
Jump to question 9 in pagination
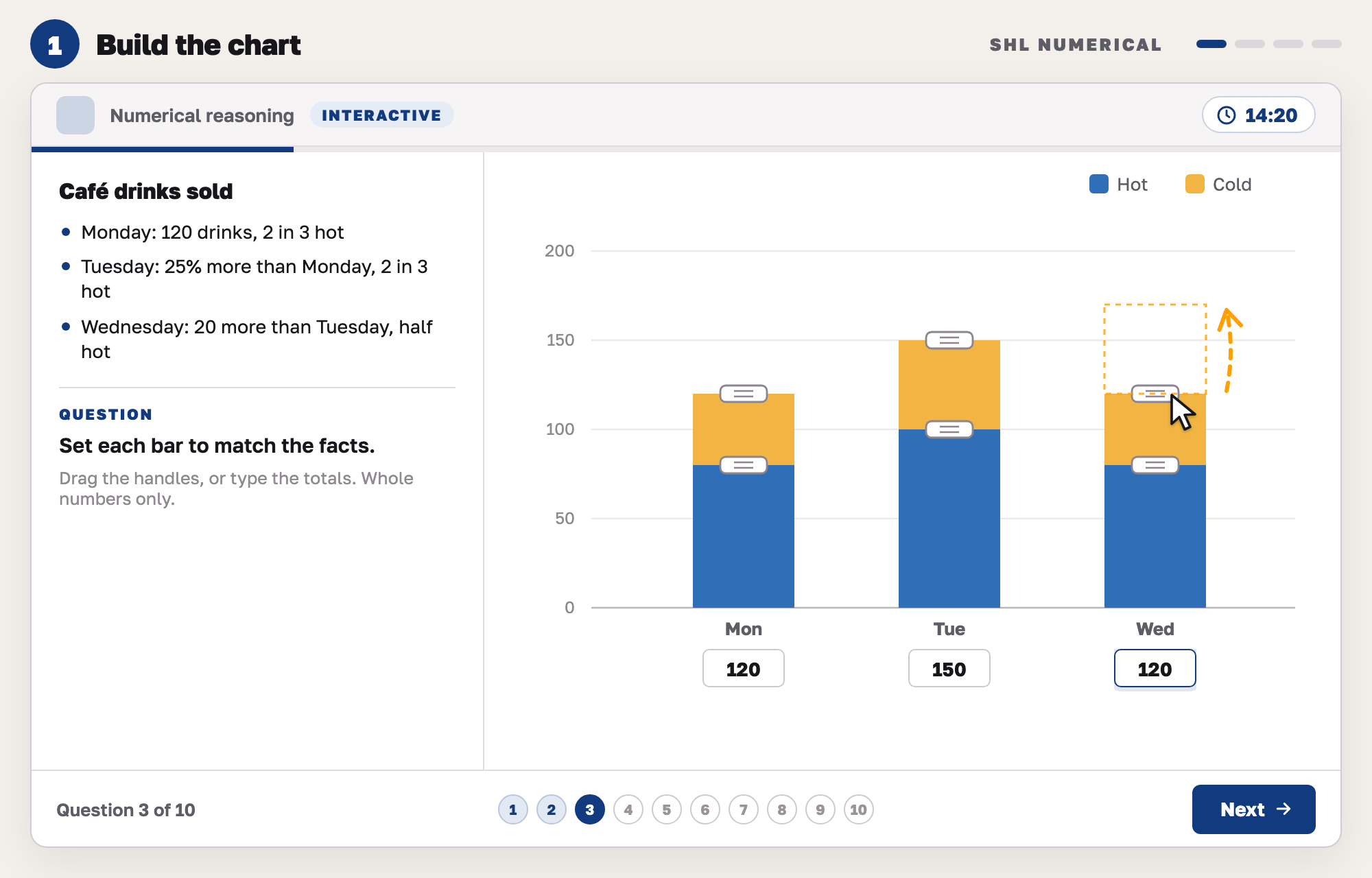820,809
